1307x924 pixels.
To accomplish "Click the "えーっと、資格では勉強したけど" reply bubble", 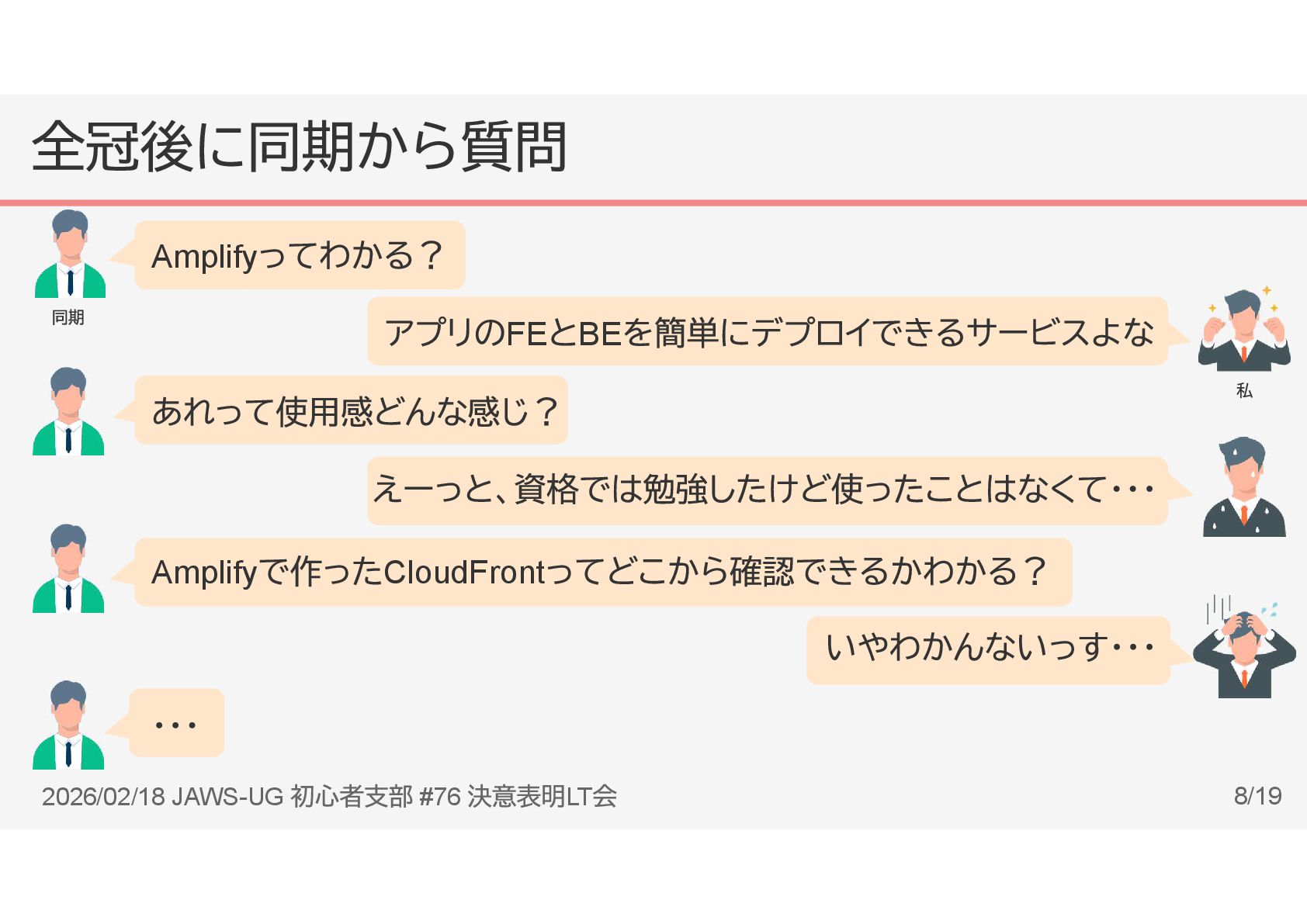I will point(767,490).
